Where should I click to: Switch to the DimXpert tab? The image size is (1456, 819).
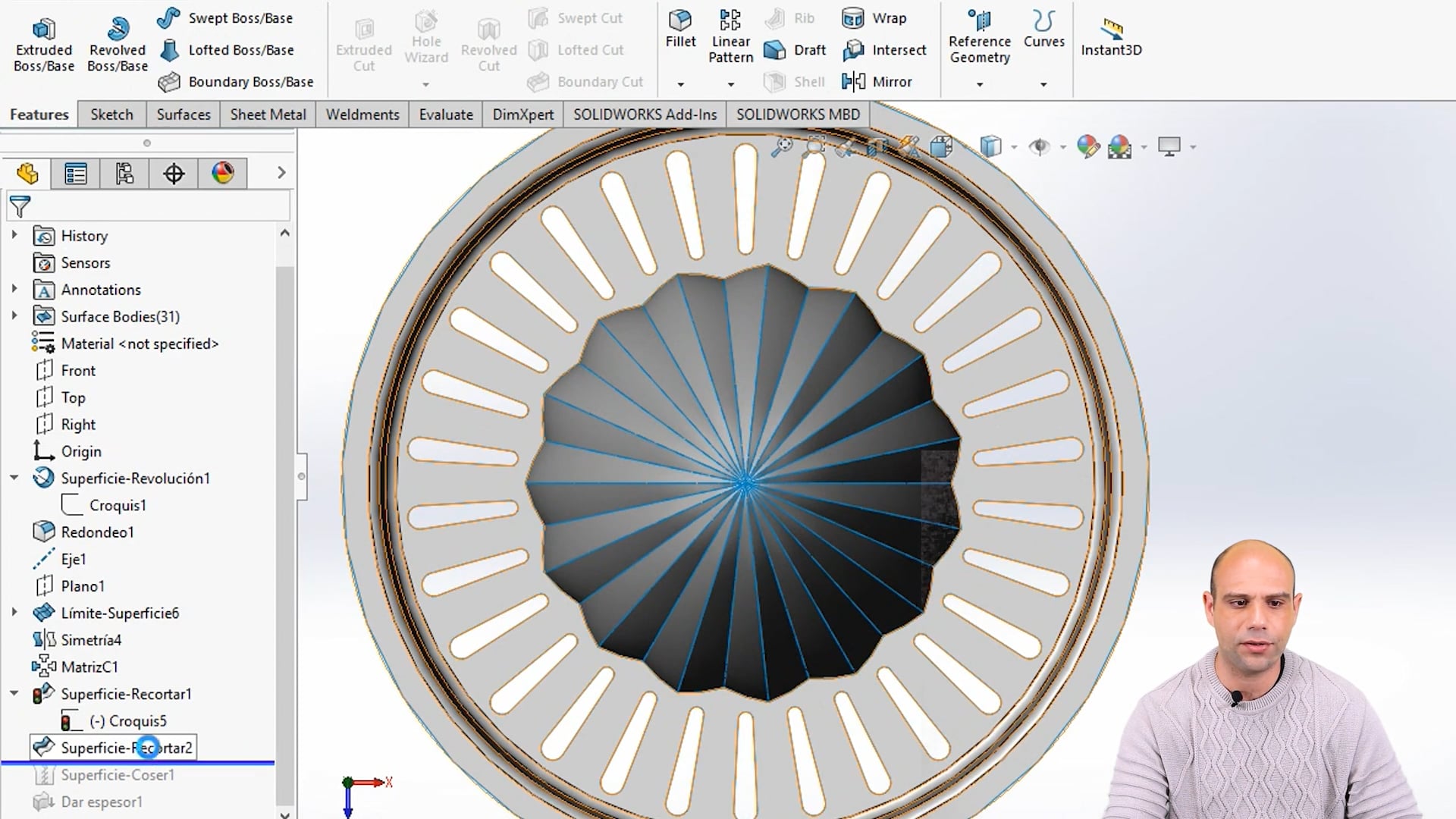[x=523, y=115]
